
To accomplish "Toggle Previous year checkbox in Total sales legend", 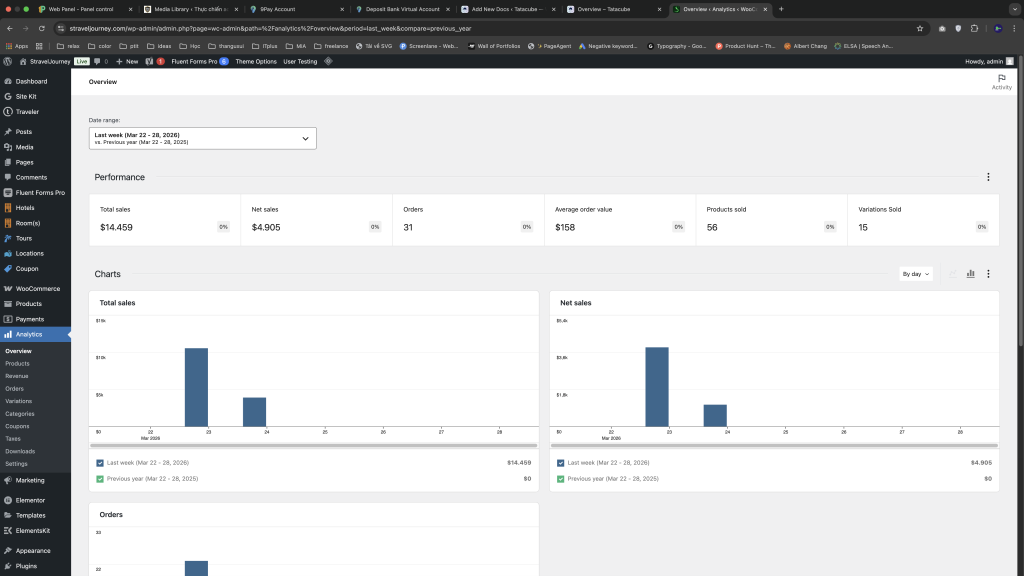I will pos(100,479).
